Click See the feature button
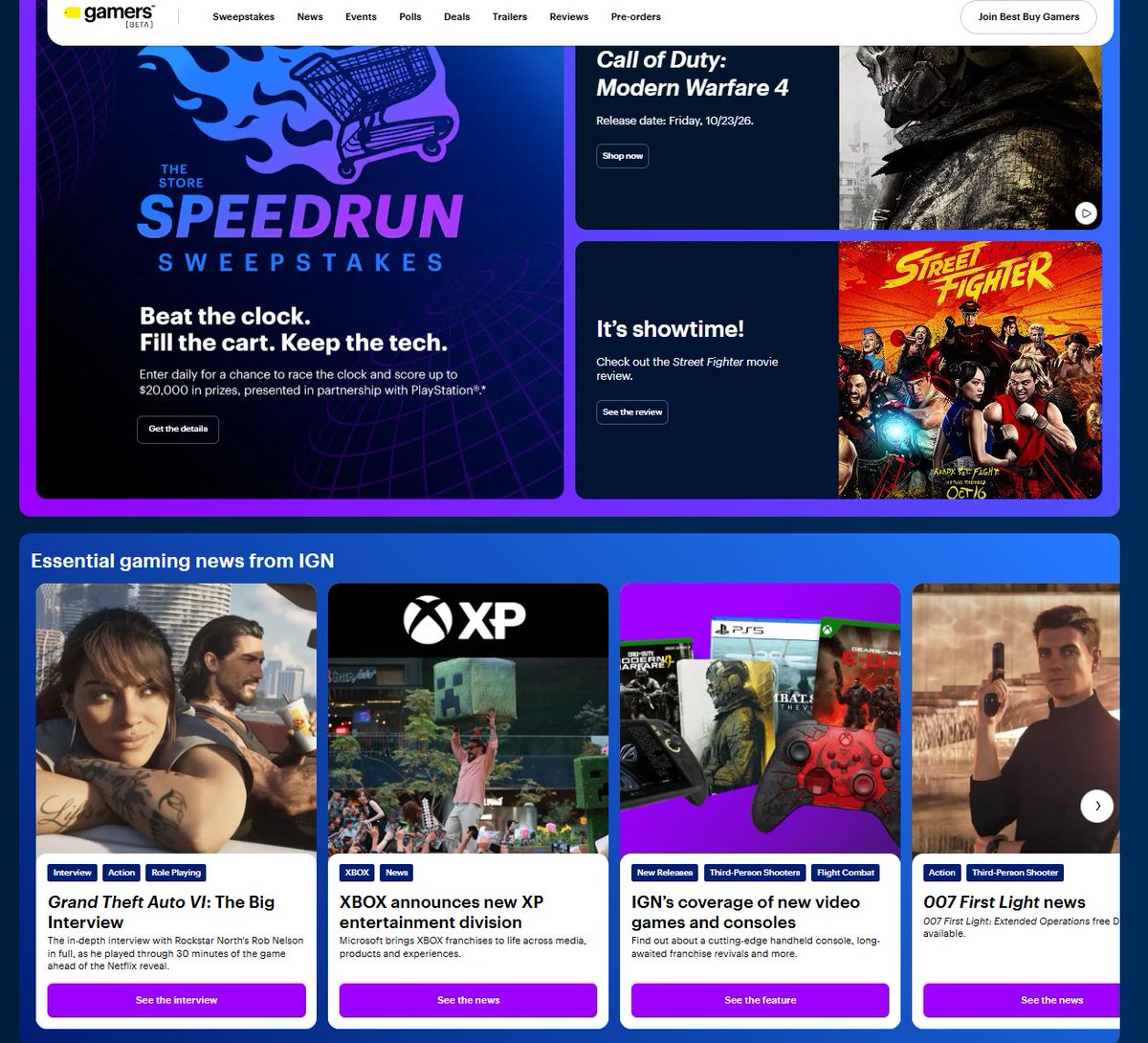The height and width of the screenshot is (1043, 1148). click(761, 1000)
